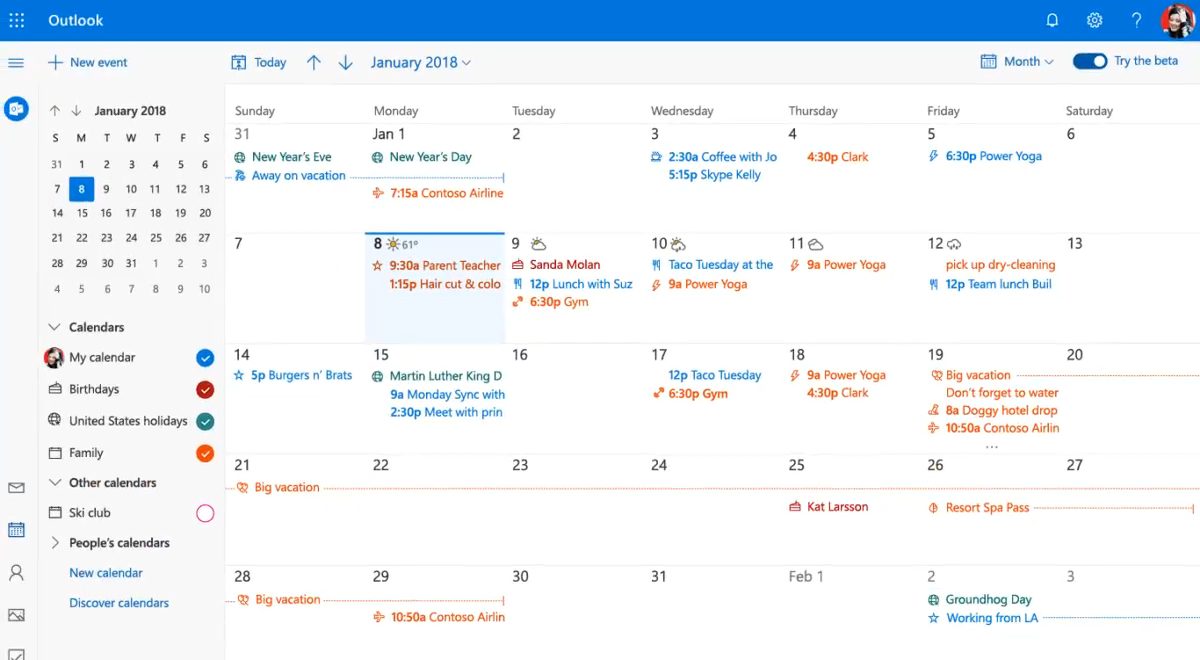Click the Outlook app logo in sidebar

16,109
